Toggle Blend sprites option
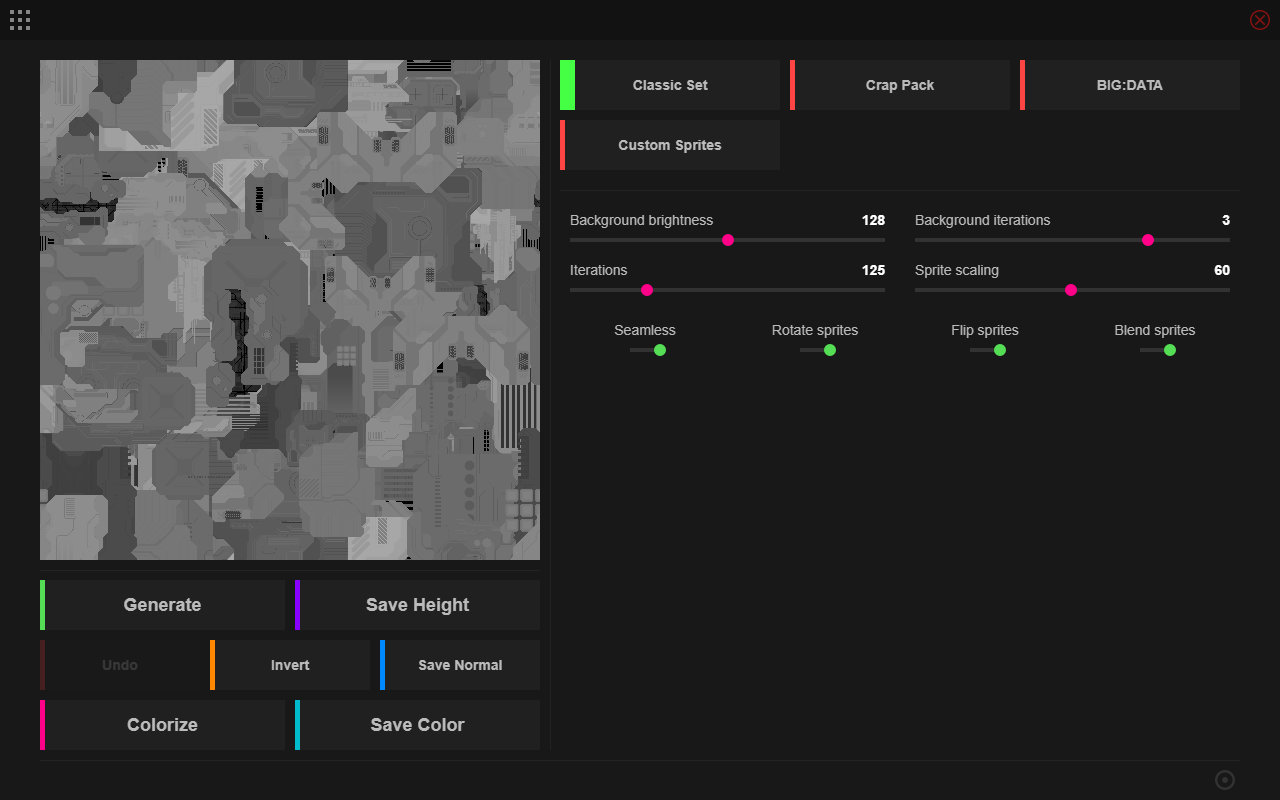 (x=1158, y=350)
